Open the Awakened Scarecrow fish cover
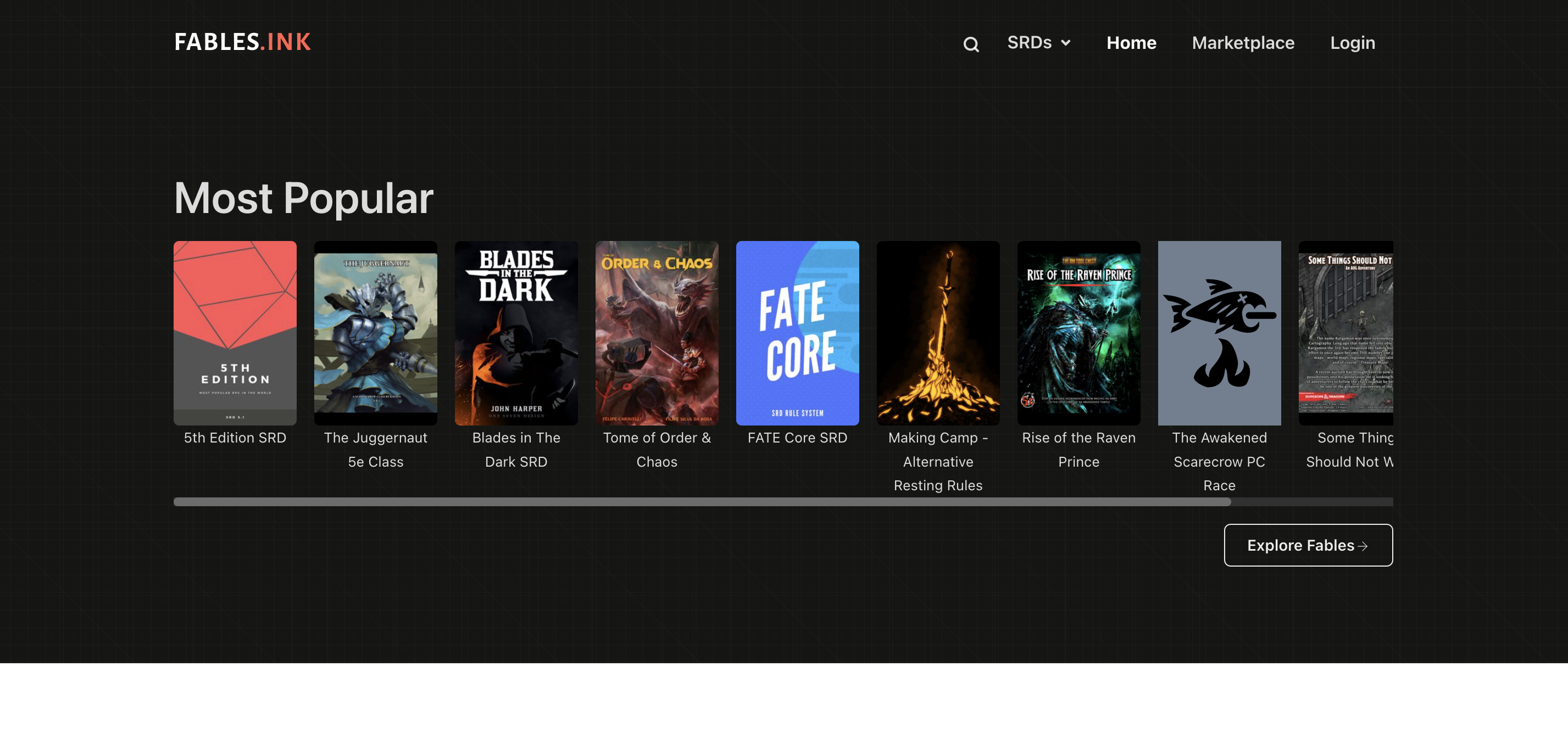Image resolution: width=1568 pixels, height=739 pixels. (1219, 333)
